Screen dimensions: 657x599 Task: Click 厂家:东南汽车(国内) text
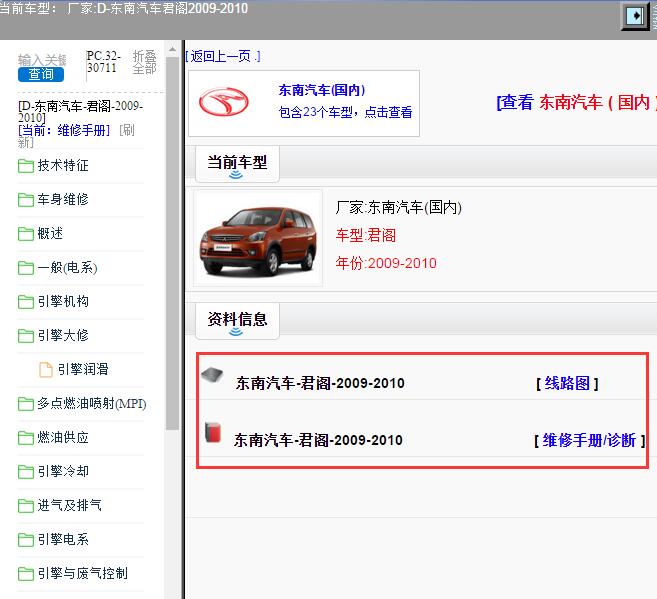coord(398,207)
